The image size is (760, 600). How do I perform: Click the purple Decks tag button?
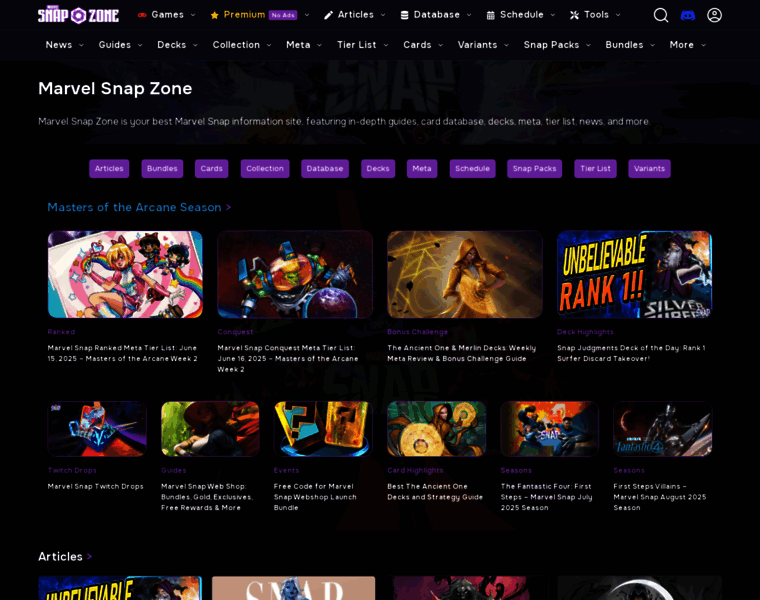378,169
